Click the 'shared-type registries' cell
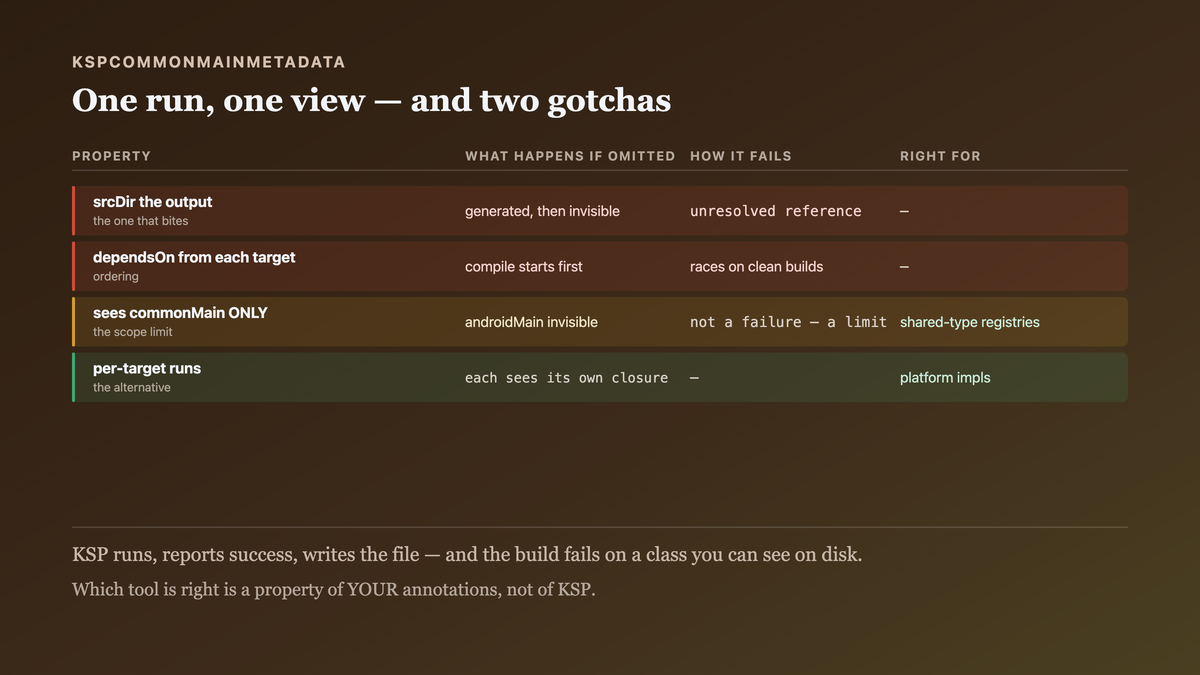This screenshot has height=675, width=1200. pyautogui.click(x=970, y=322)
